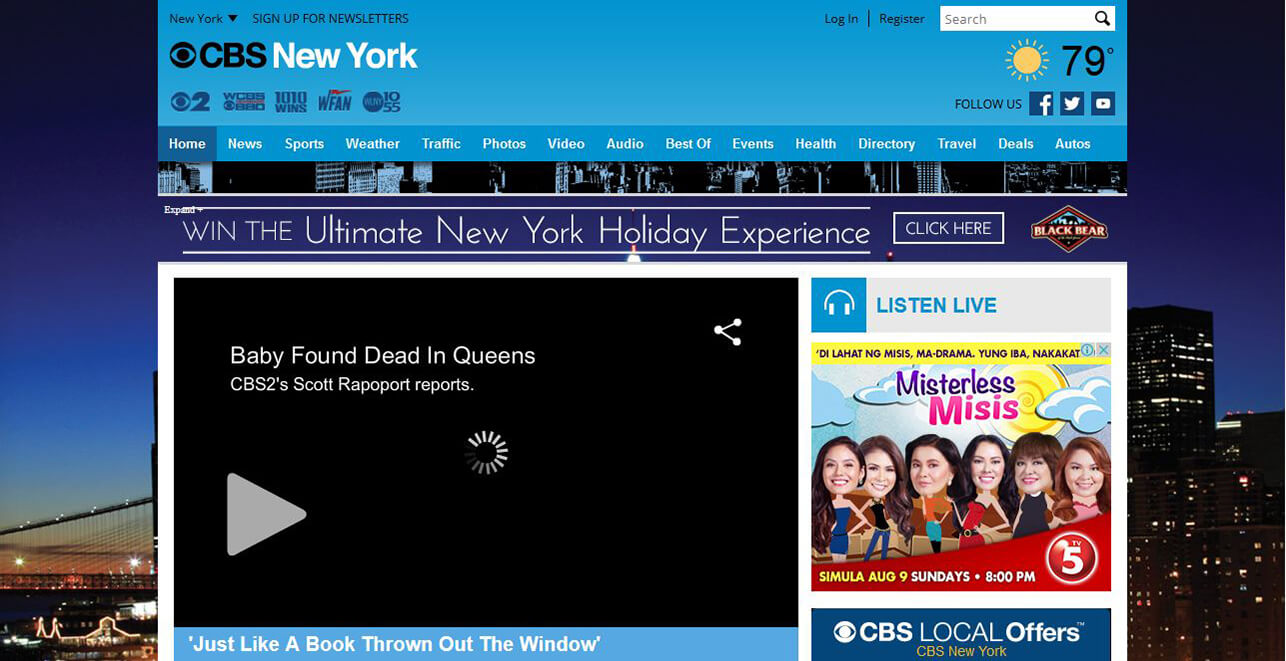Open the WFAN station logo
The width and height of the screenshot is (1286, 661).
[334, 102]
